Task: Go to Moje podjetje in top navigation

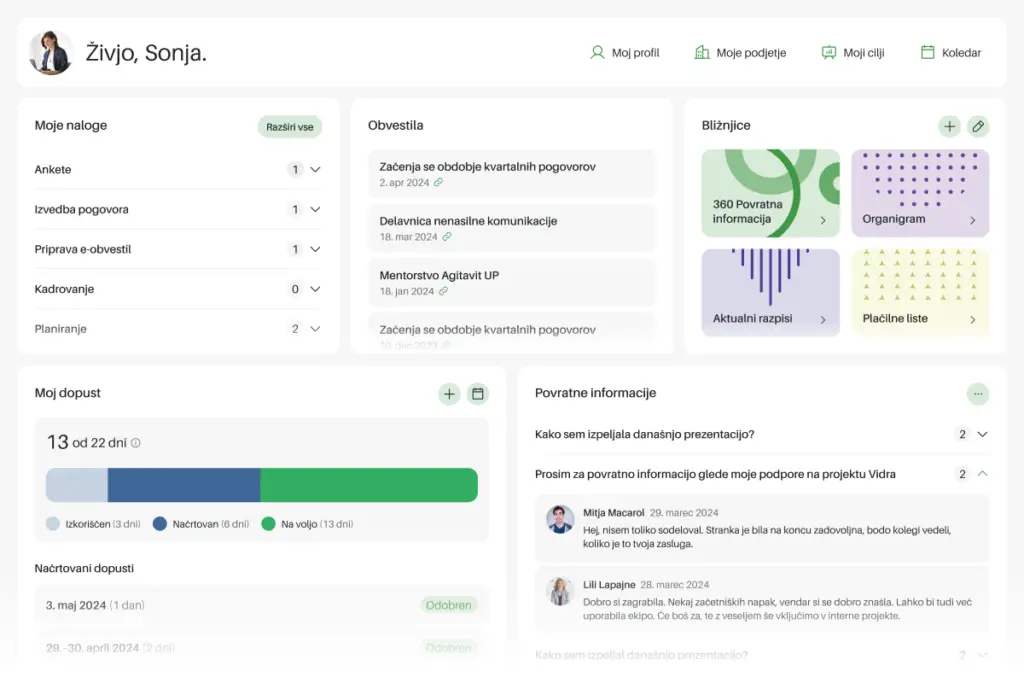Action: click(x=740, y=53)
